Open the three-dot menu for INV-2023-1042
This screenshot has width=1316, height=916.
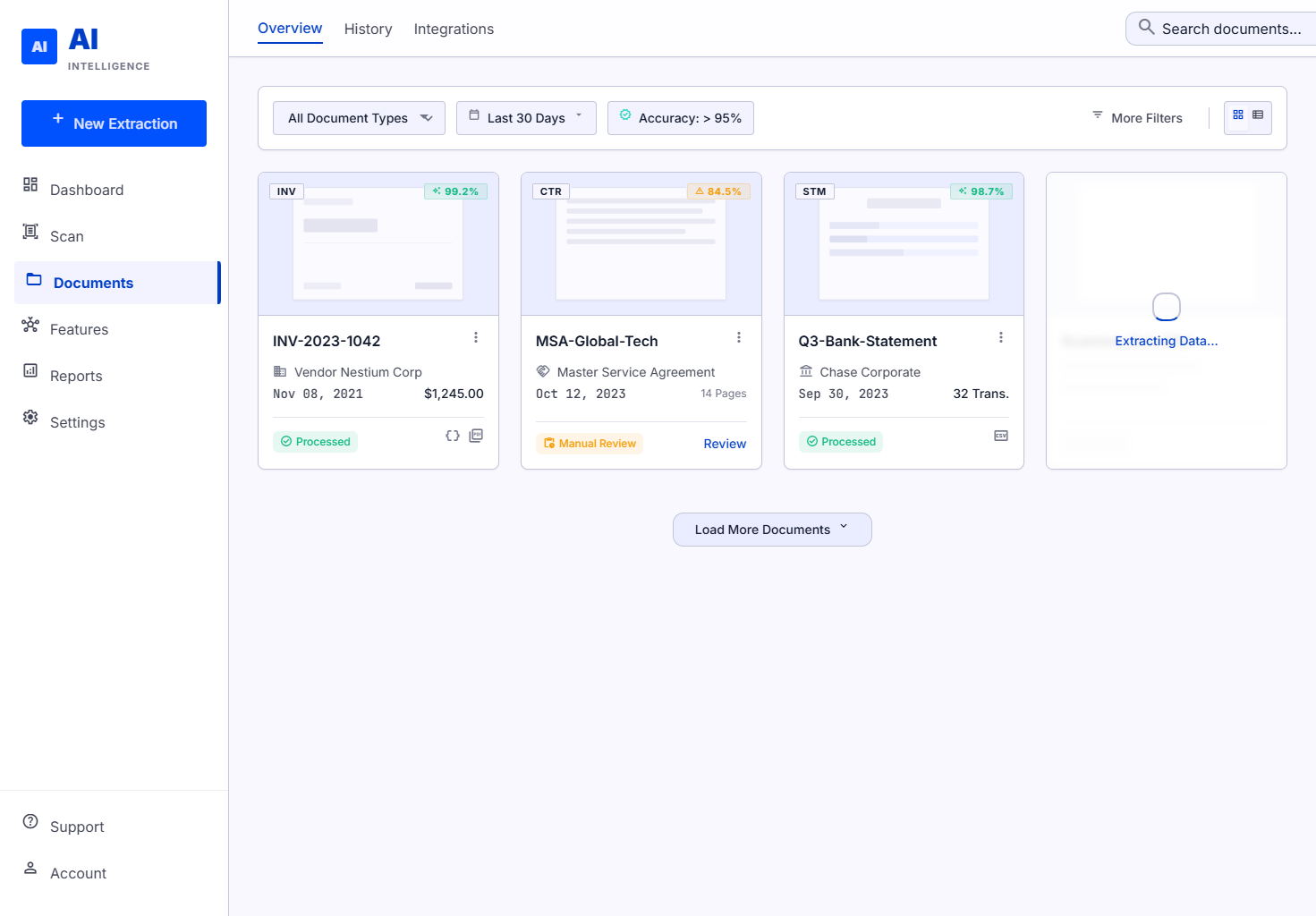(476, 337)
